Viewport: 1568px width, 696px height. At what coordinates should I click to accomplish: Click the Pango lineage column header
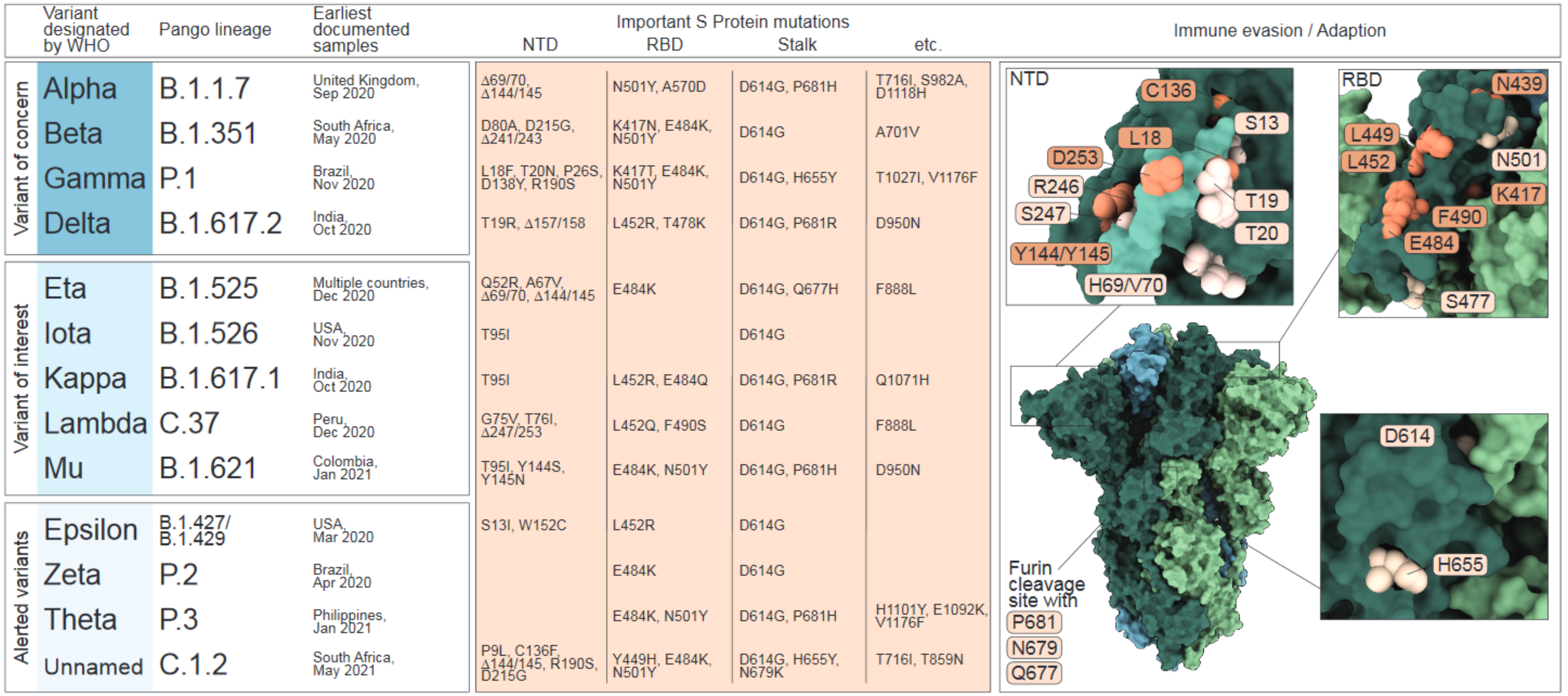pos(215,29)
